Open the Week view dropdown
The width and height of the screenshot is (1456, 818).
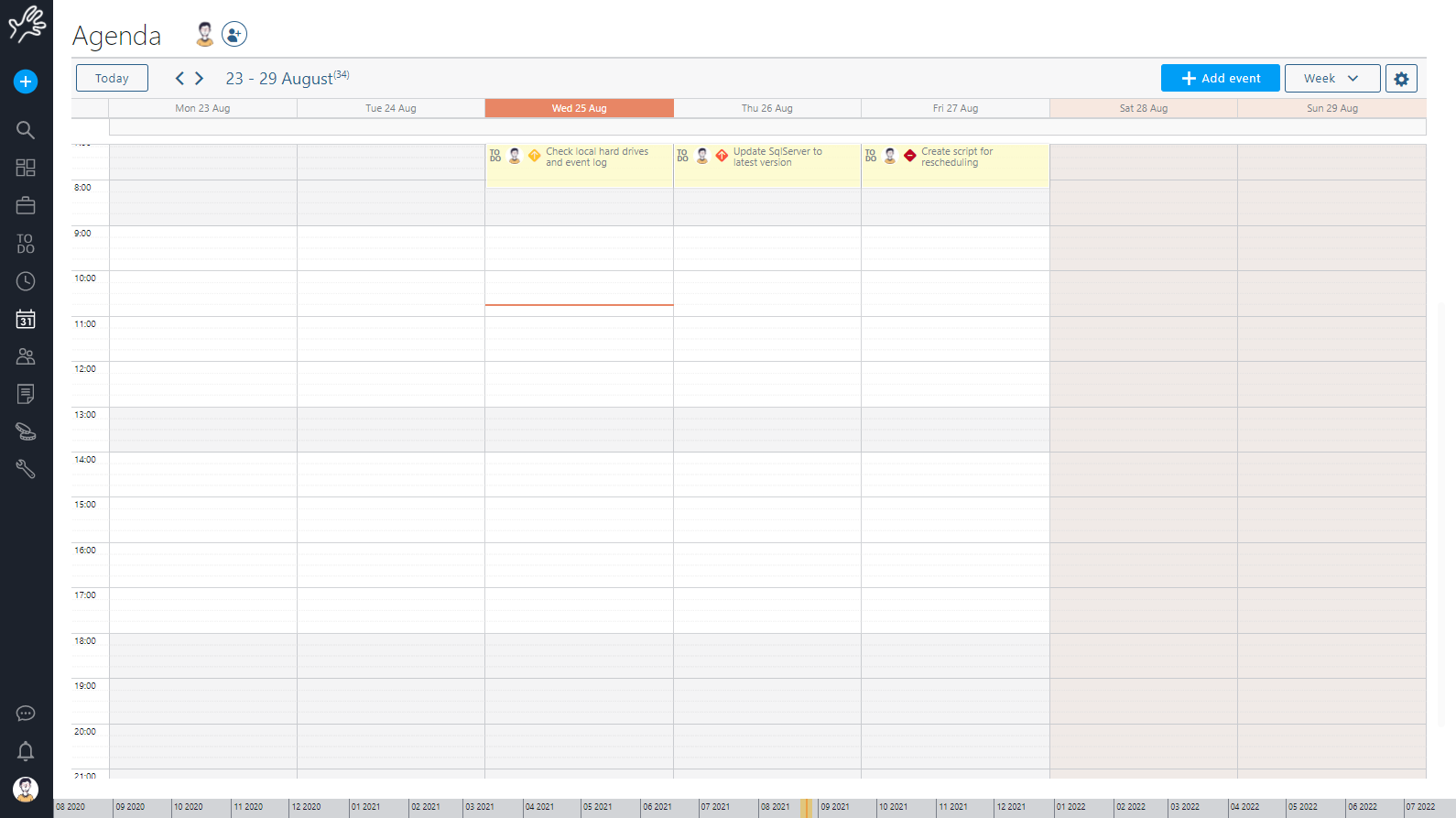pyautogui.click(x=1331, y=79)
